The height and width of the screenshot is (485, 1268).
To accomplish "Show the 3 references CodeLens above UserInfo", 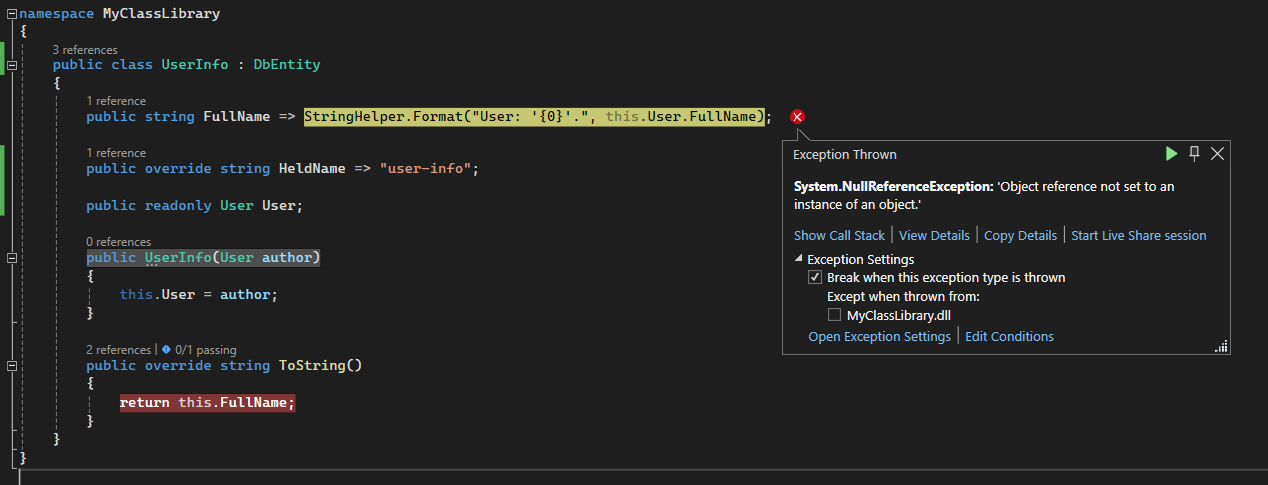I will coord(85,50).
